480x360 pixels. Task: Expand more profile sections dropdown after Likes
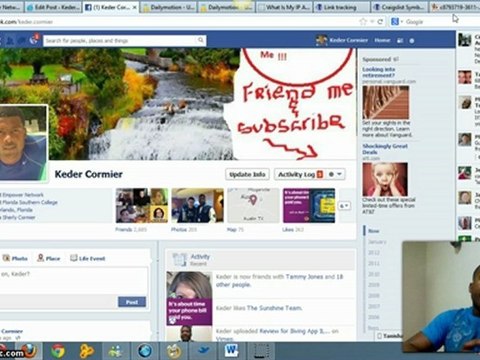pyautogui.click(x=344, y=206)
